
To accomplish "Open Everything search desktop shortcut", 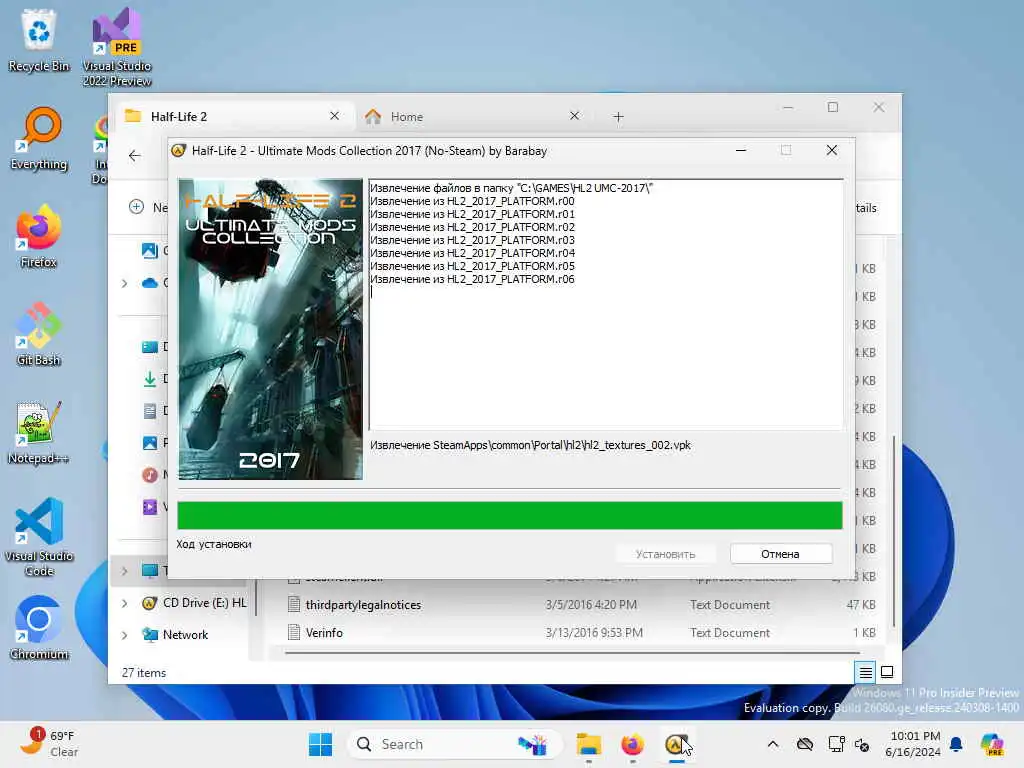I will click(x=39, y=138).
